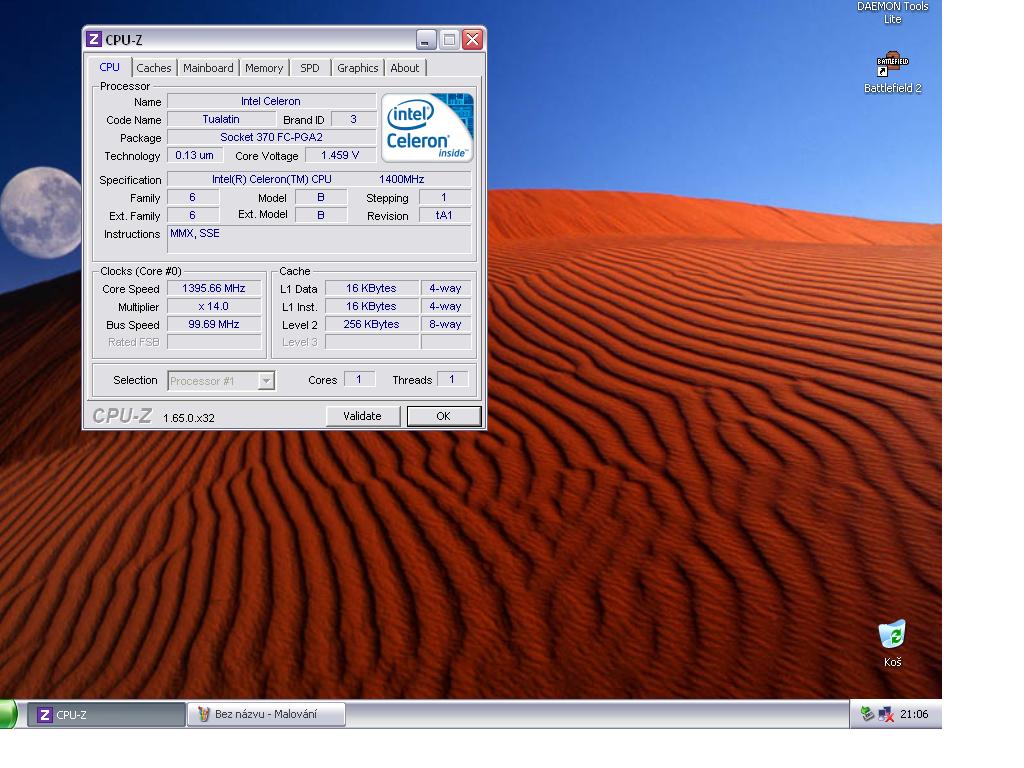The image size is (1024, 768).
Task: Switch to Bez názvu - Malování taskbar window
Action: pyautogui.click(x=266, y=714)
